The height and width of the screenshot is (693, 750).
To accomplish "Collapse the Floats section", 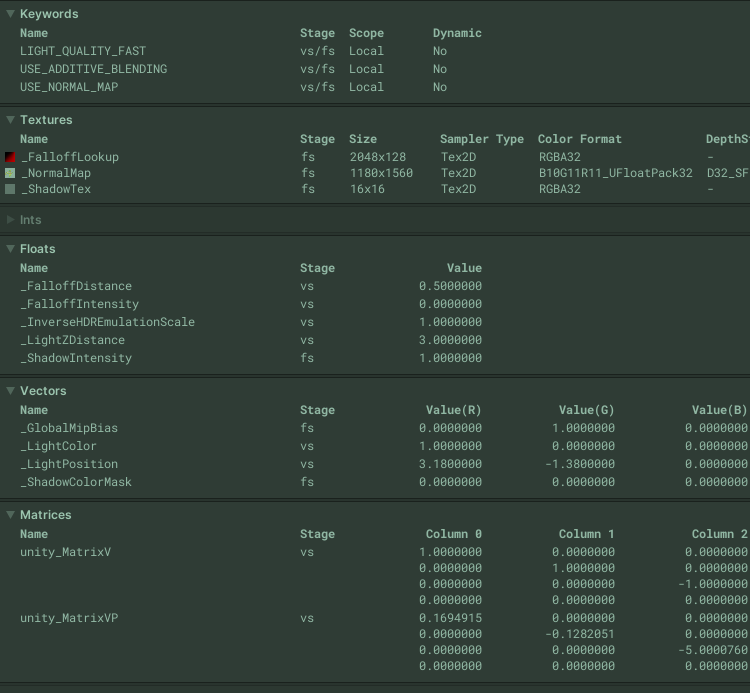I will [11, 249].
